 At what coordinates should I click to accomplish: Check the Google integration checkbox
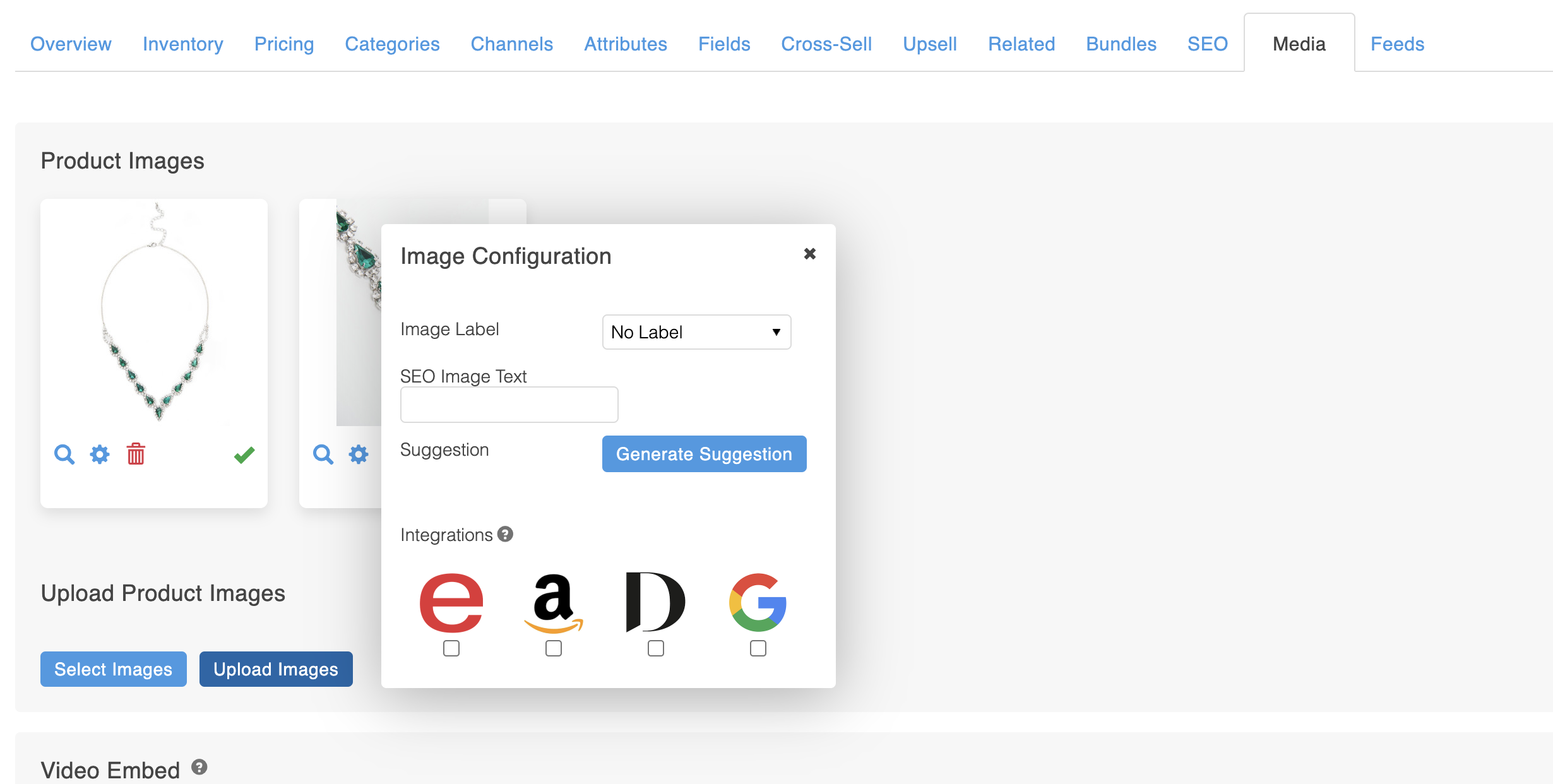tap(758, 648)
